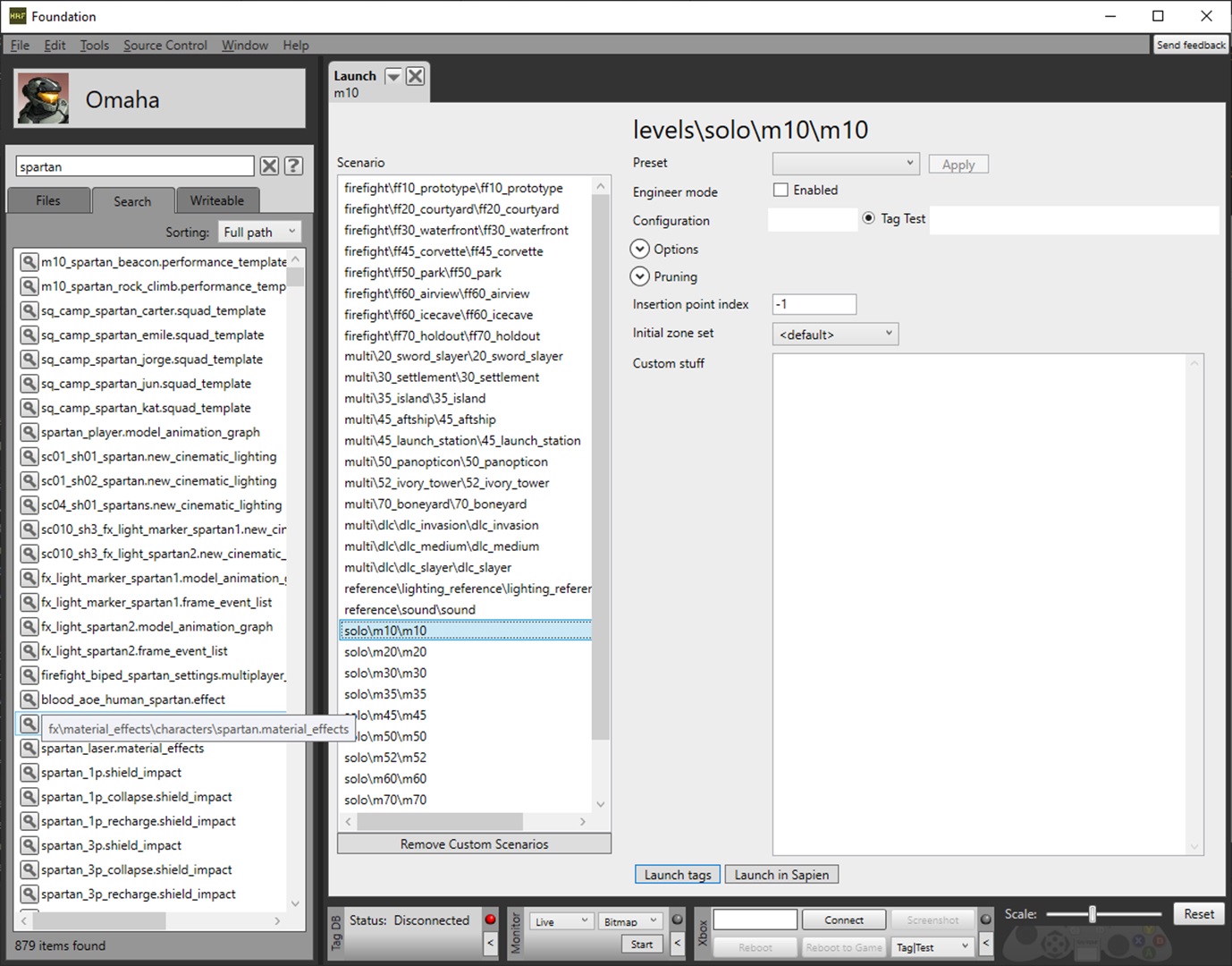This screenshot has height=966, width=1232.
Task: Click magnifier icon beside sq_camp_spartan_emile.squad_template
Action: [x=29, y=335]
